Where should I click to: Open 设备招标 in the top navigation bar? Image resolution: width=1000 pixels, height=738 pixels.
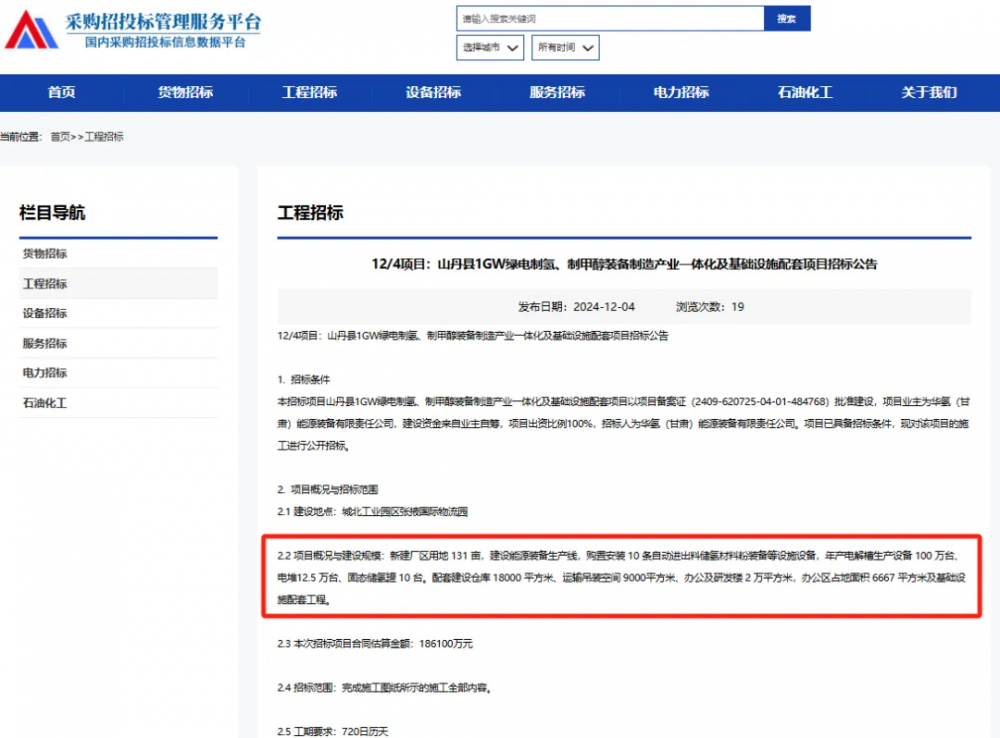pyautogui.click(x=433, y=92)
